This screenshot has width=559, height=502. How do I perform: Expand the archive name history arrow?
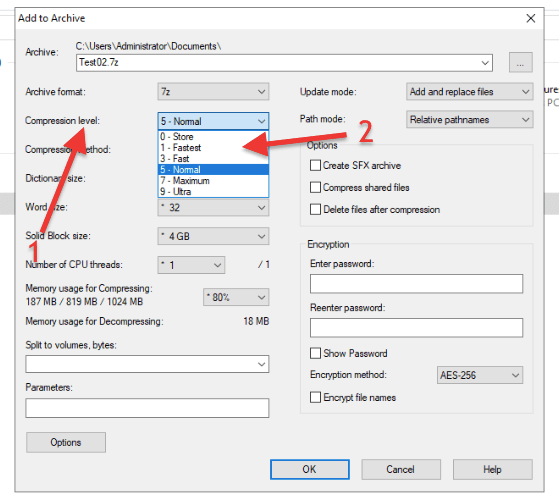485,63
